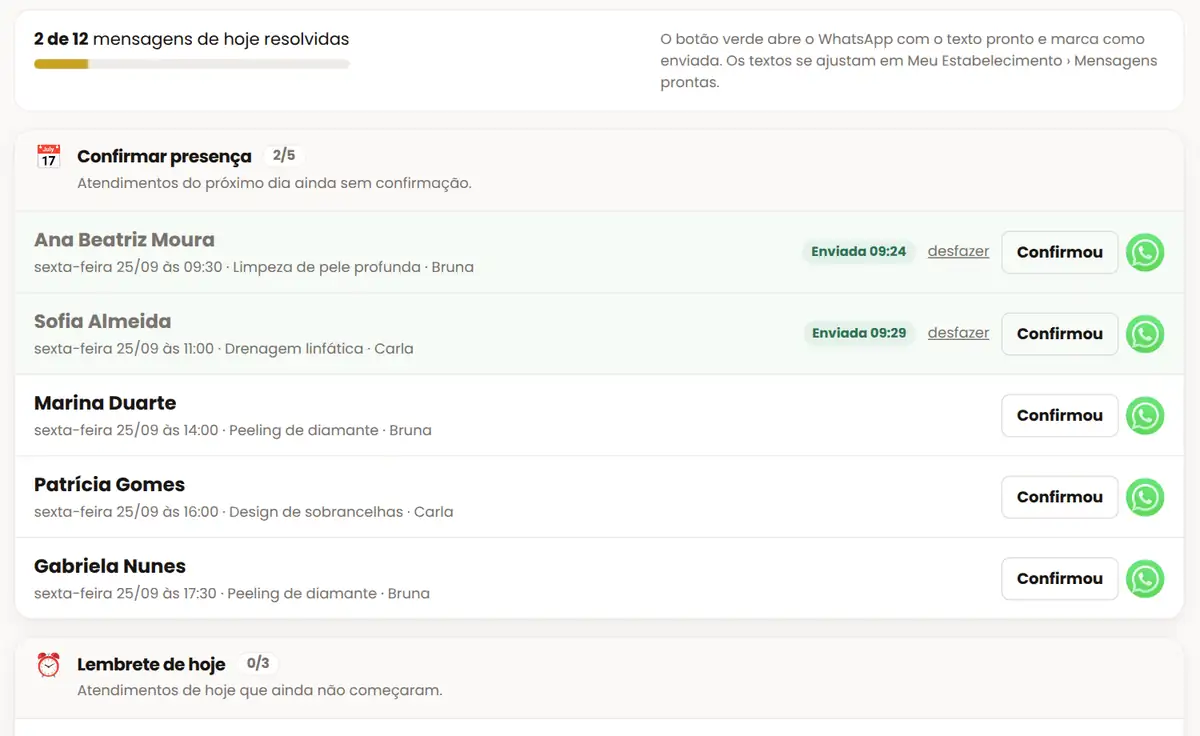
Task: Click the name Patrícia Gomes
Action: (x=109, y=485)
